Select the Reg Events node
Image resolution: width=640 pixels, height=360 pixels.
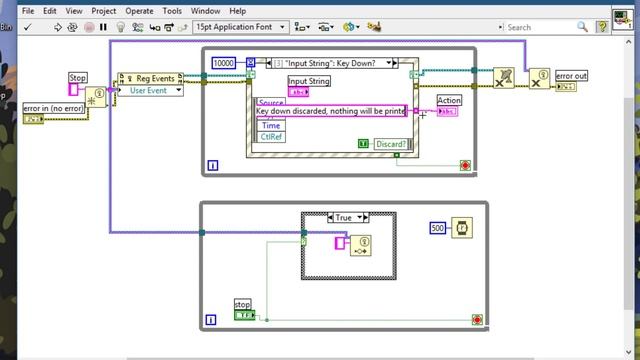(151, 78)
